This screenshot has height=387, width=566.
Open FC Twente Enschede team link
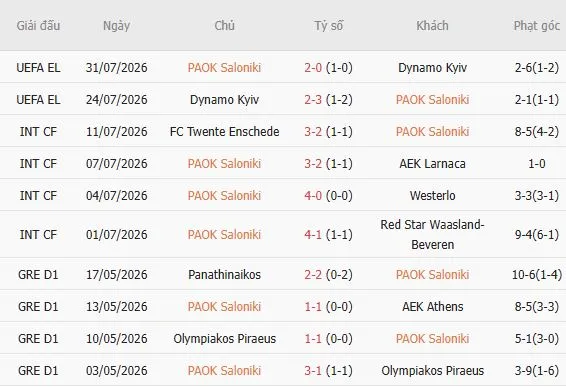(224, 131)
